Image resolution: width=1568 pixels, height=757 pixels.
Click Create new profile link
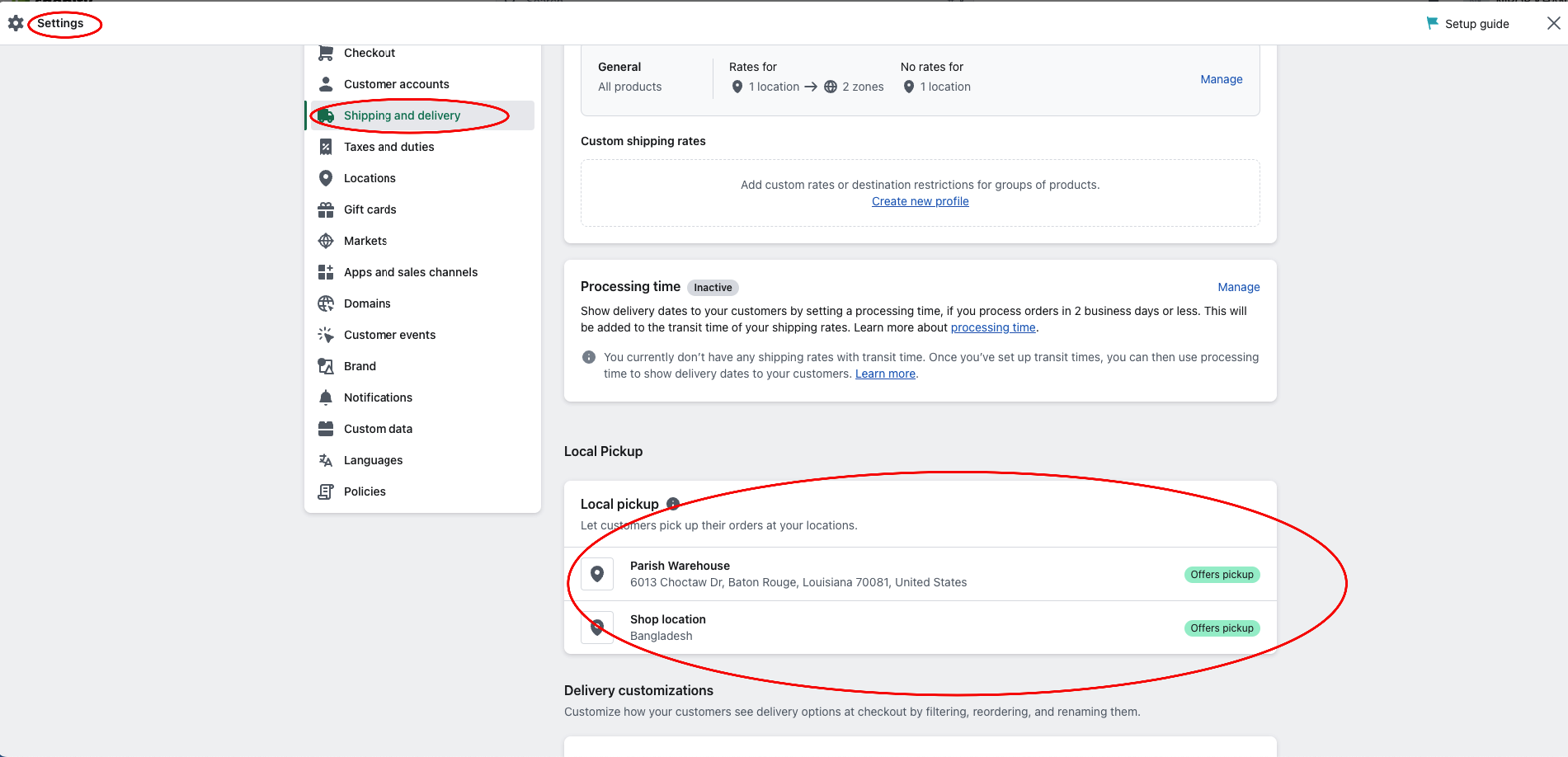(920, 201)
